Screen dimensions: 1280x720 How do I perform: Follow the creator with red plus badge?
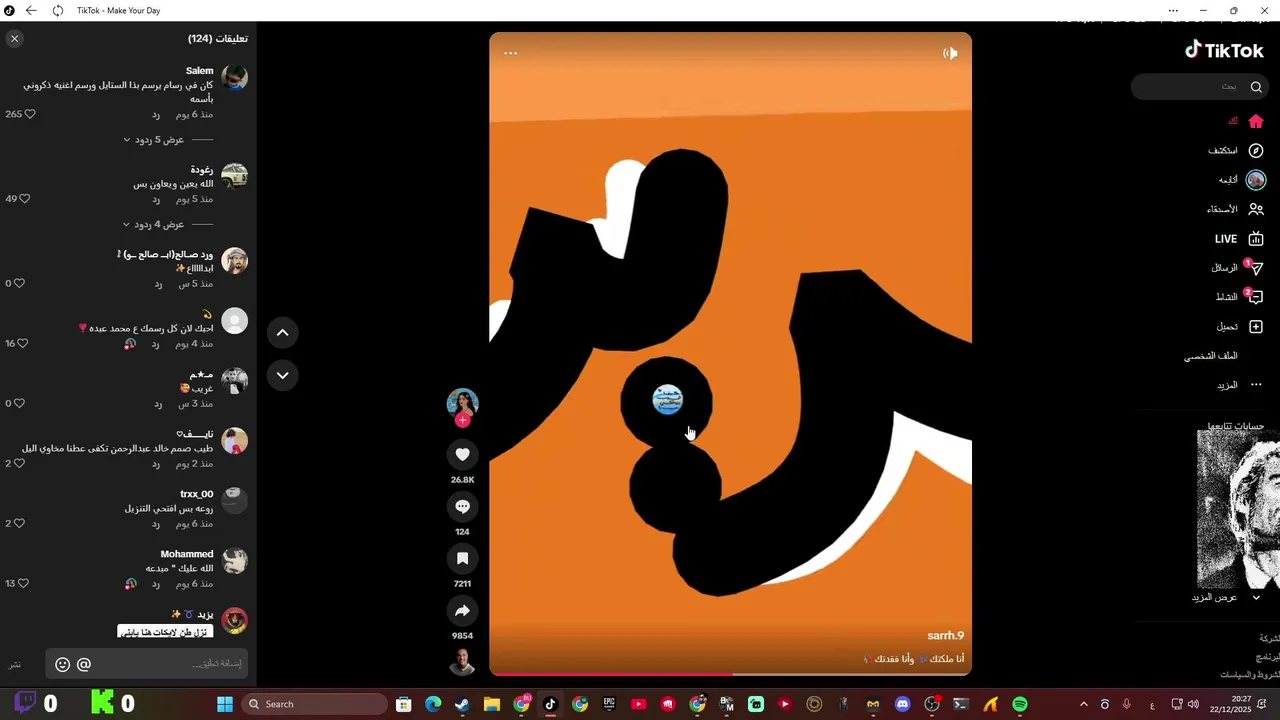tap(462, 420)
